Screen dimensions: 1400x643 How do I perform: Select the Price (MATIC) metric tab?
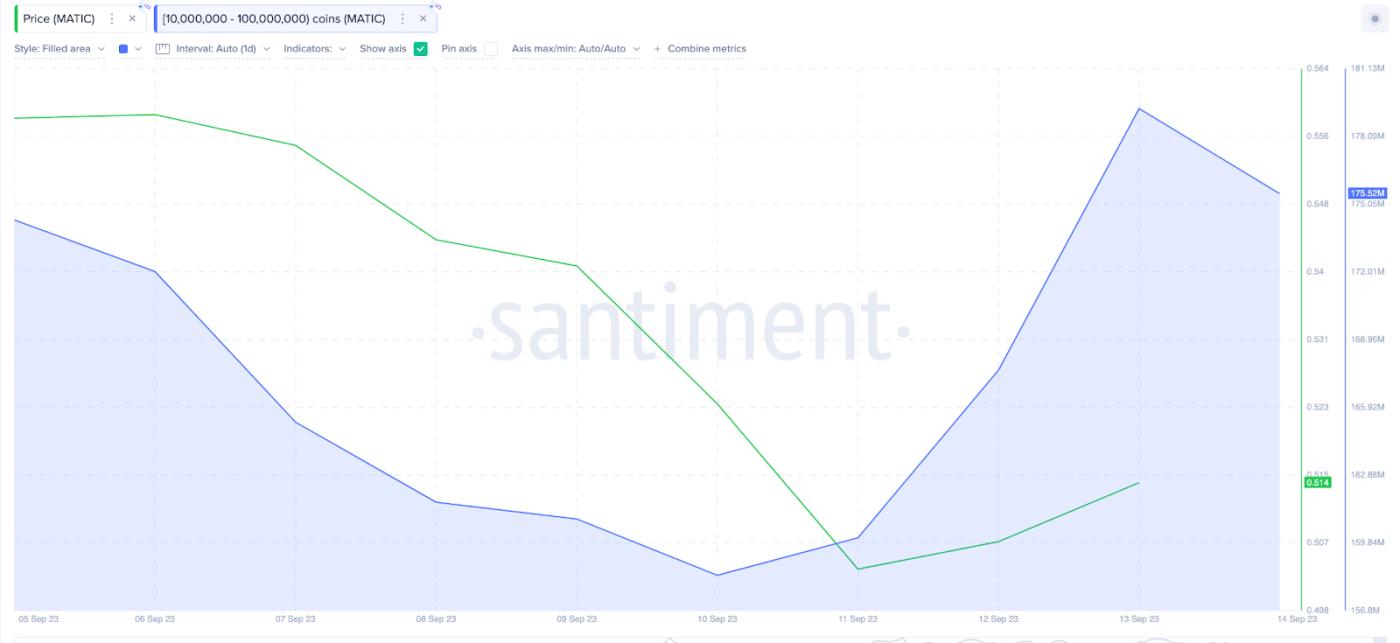(x=59, y=19)
